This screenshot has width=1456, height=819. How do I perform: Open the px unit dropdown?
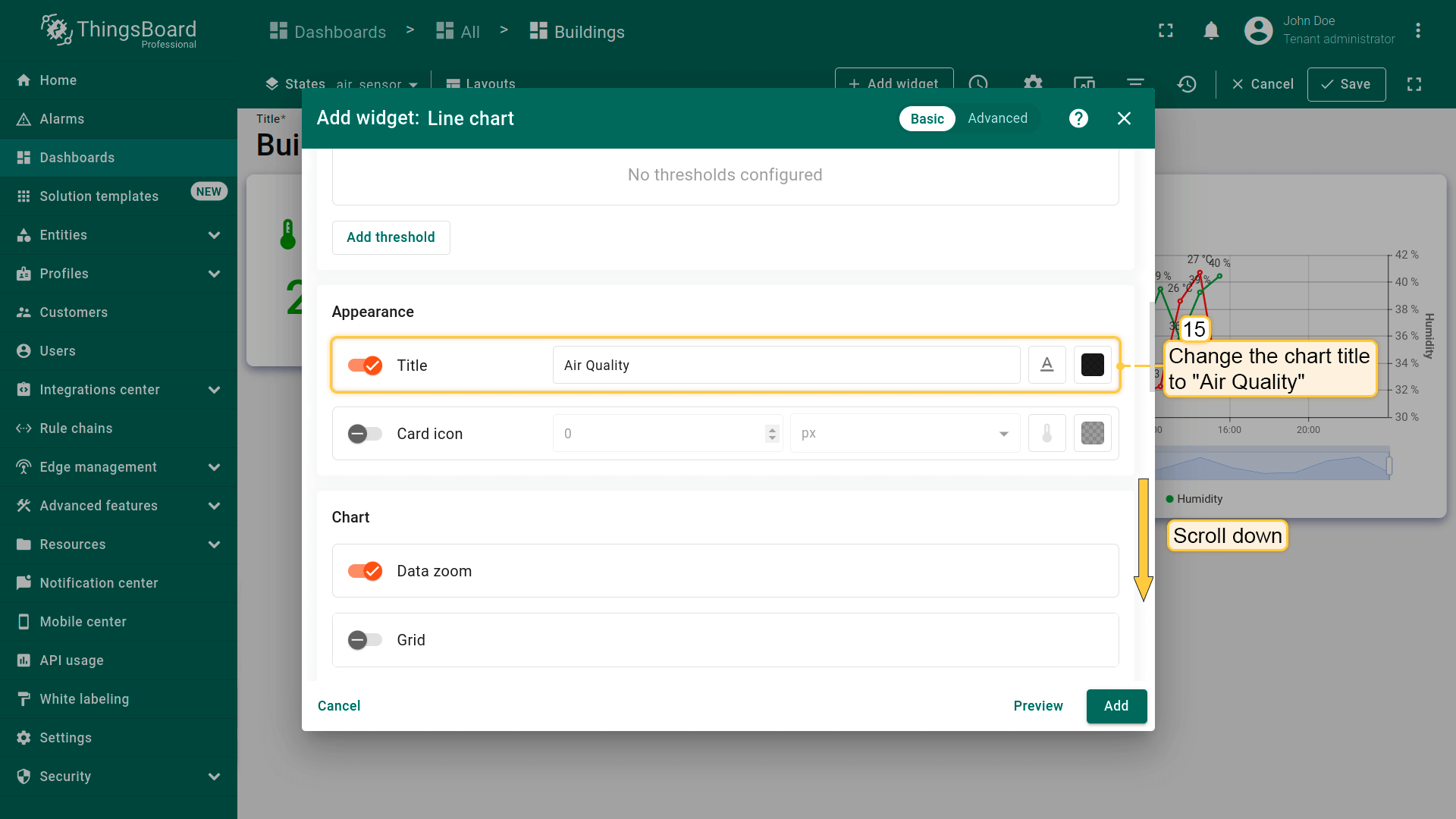pos(904,434)
